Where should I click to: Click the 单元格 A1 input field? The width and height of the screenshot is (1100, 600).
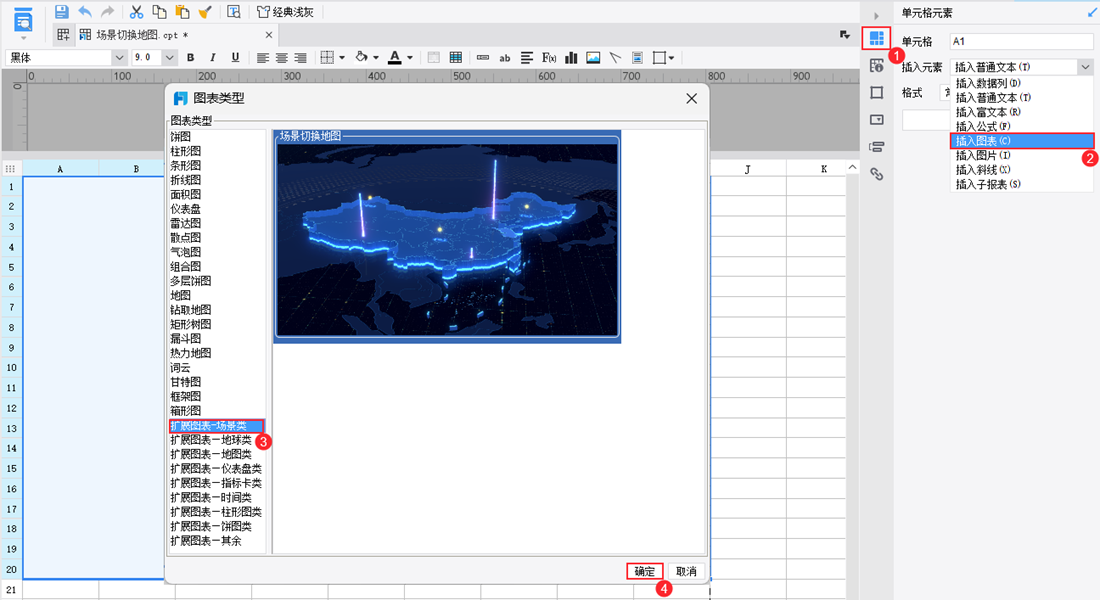point(1021,41)
